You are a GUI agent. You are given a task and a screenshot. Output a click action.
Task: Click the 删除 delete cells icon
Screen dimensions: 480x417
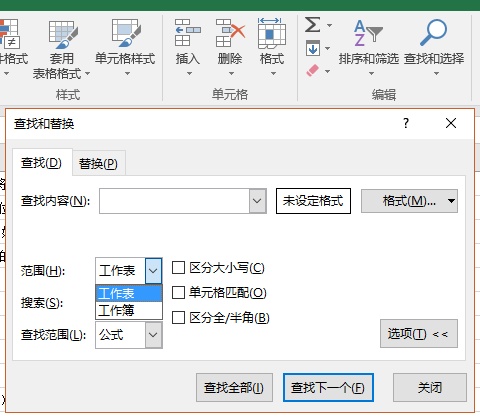230,33
